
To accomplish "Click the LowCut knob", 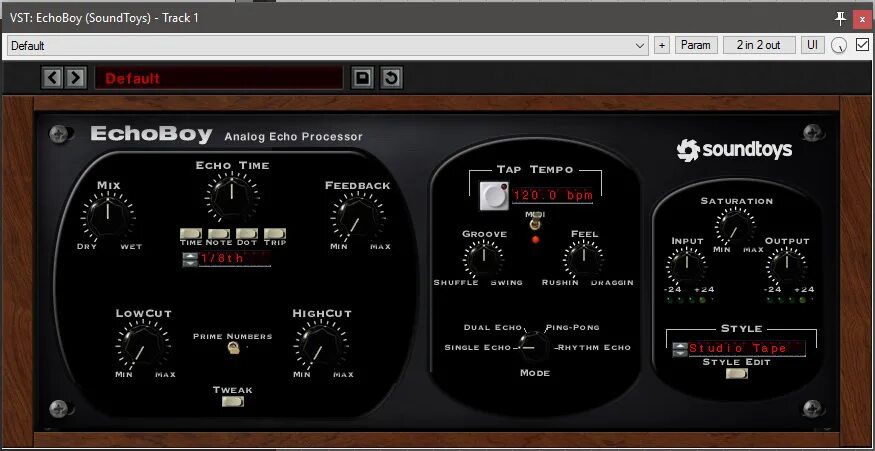I will click(x=143, y=345).
